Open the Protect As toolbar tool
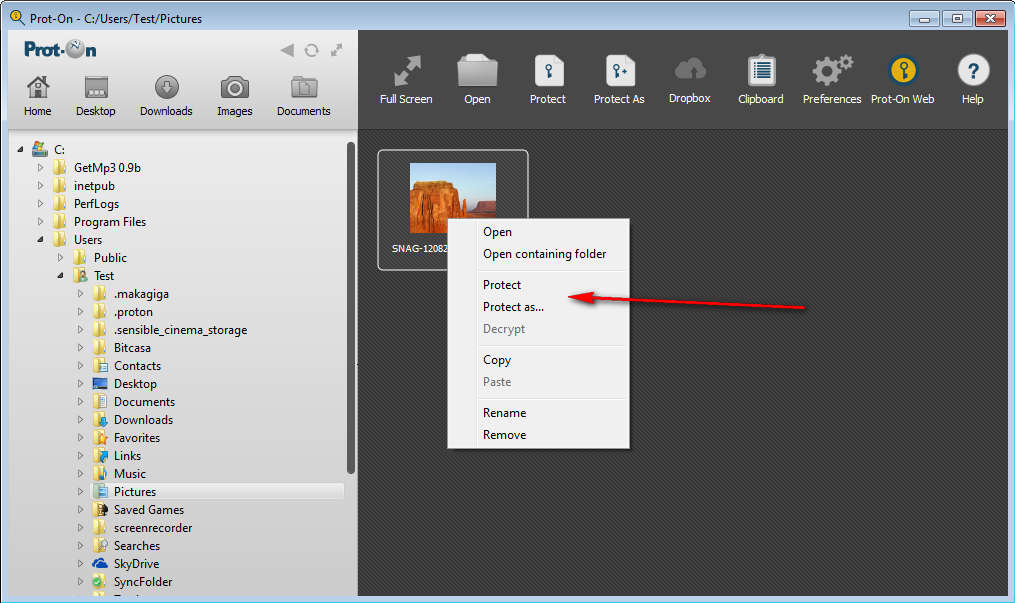The height and width of the screenshot is (603, 1015). (619, 73)
